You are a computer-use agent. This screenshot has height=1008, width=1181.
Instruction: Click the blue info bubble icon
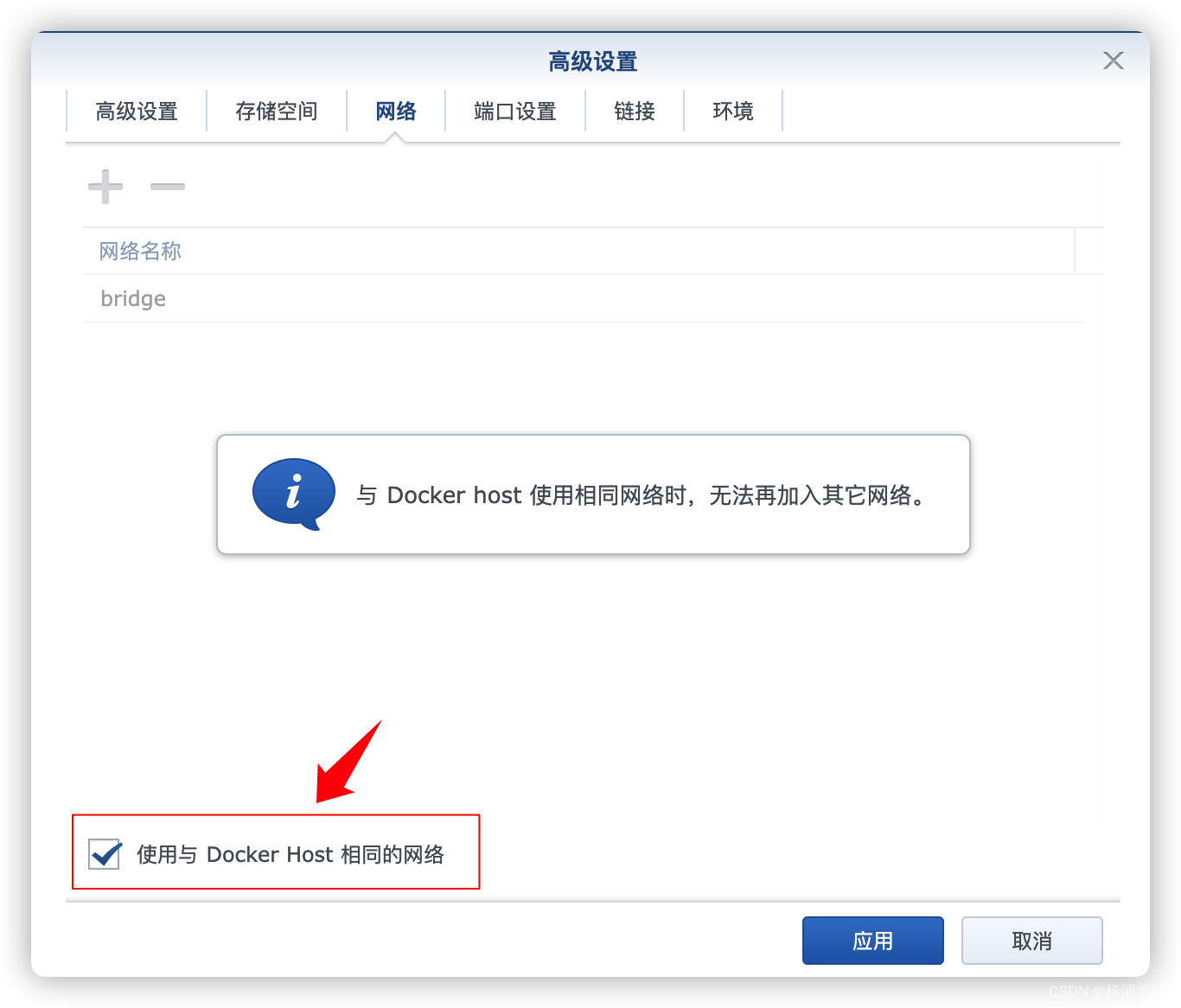tap(293, 494)
